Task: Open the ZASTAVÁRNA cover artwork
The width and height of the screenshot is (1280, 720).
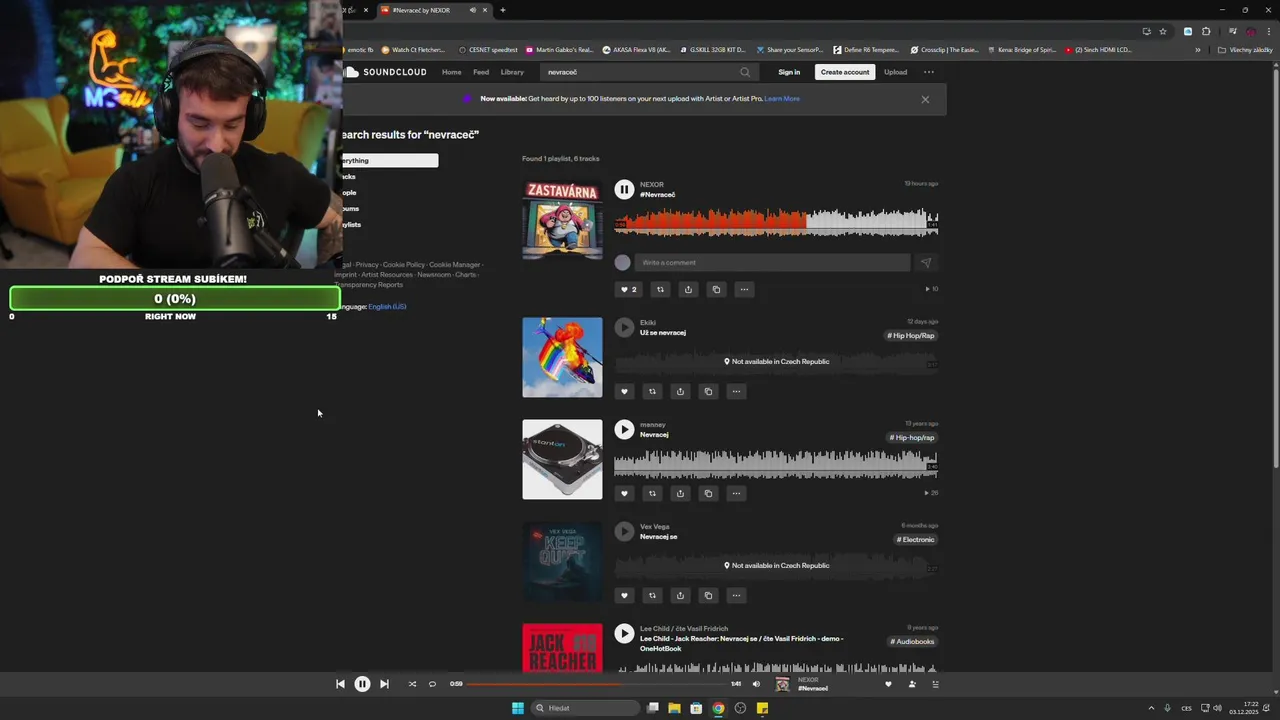Action: tap(562, 219)
